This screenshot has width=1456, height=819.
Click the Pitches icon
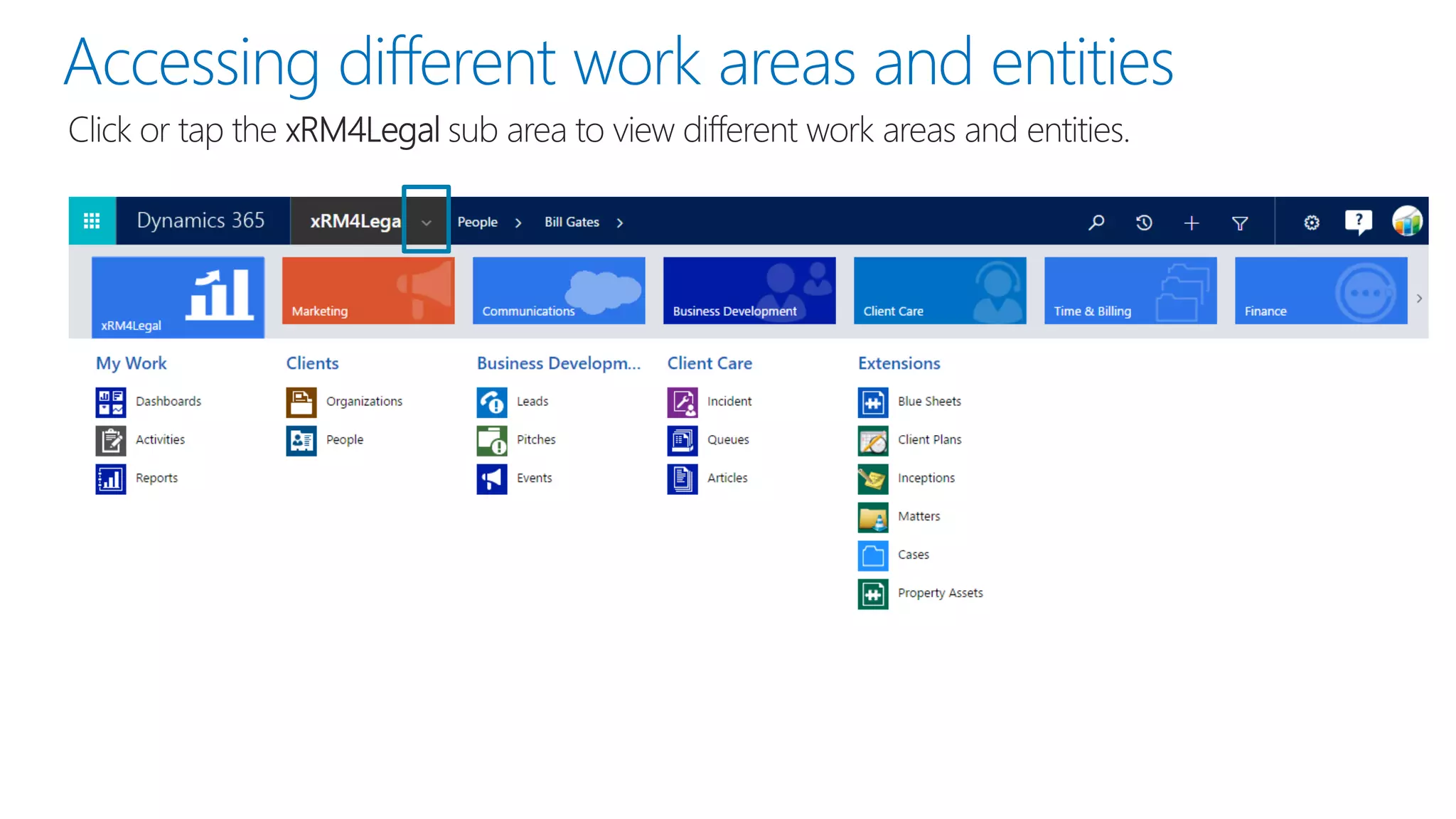(x=492, y=440)
